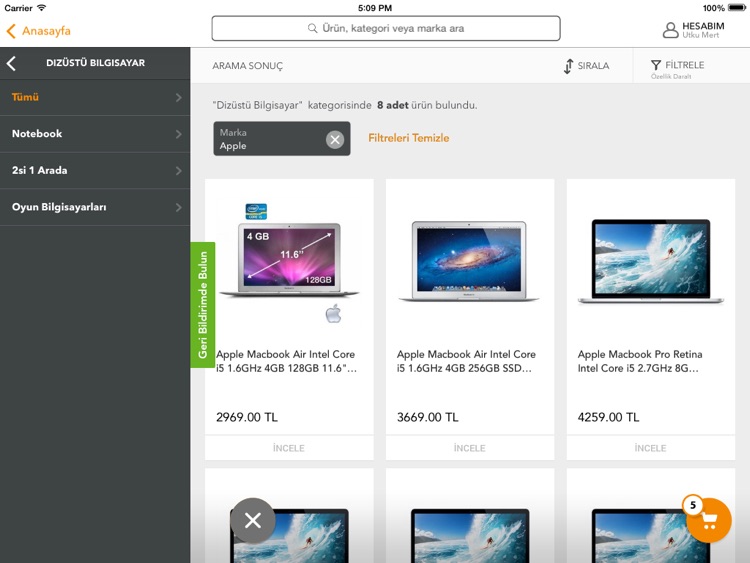Tap the cart badge showing 5
The width and height of the screenshot is (750, 563).
(x=693, y=505)
